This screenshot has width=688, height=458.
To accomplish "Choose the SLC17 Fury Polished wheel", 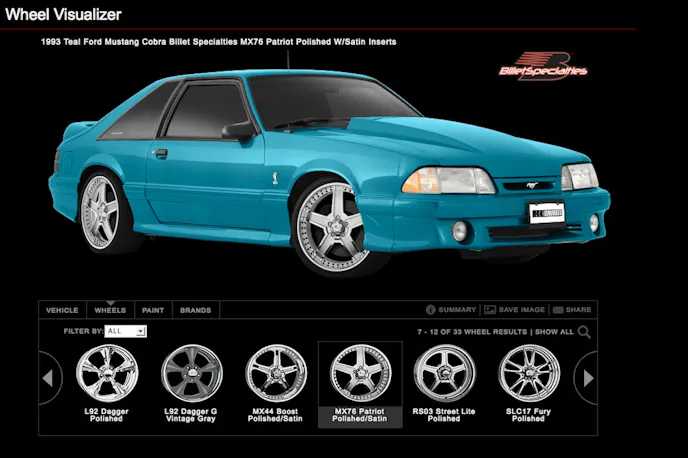I will click(x=529, y=372).
